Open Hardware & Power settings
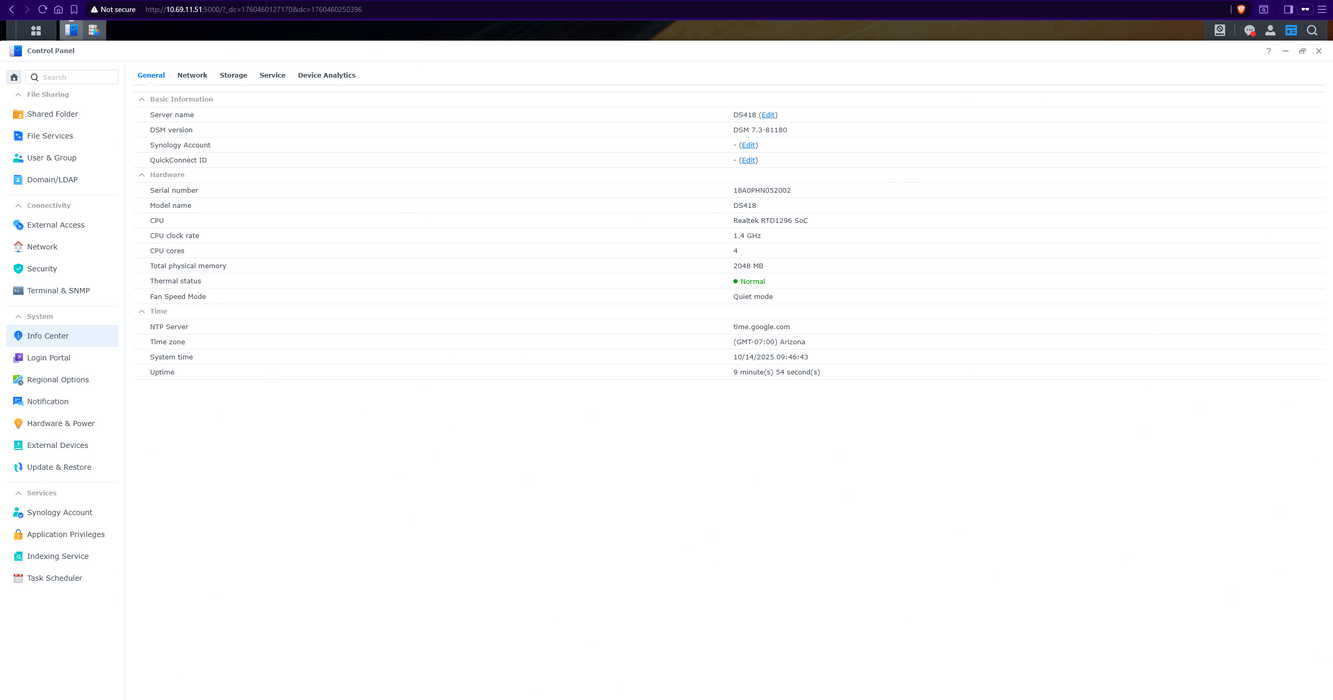Screen dimensions: 1333x700 [x=60, y=424]
